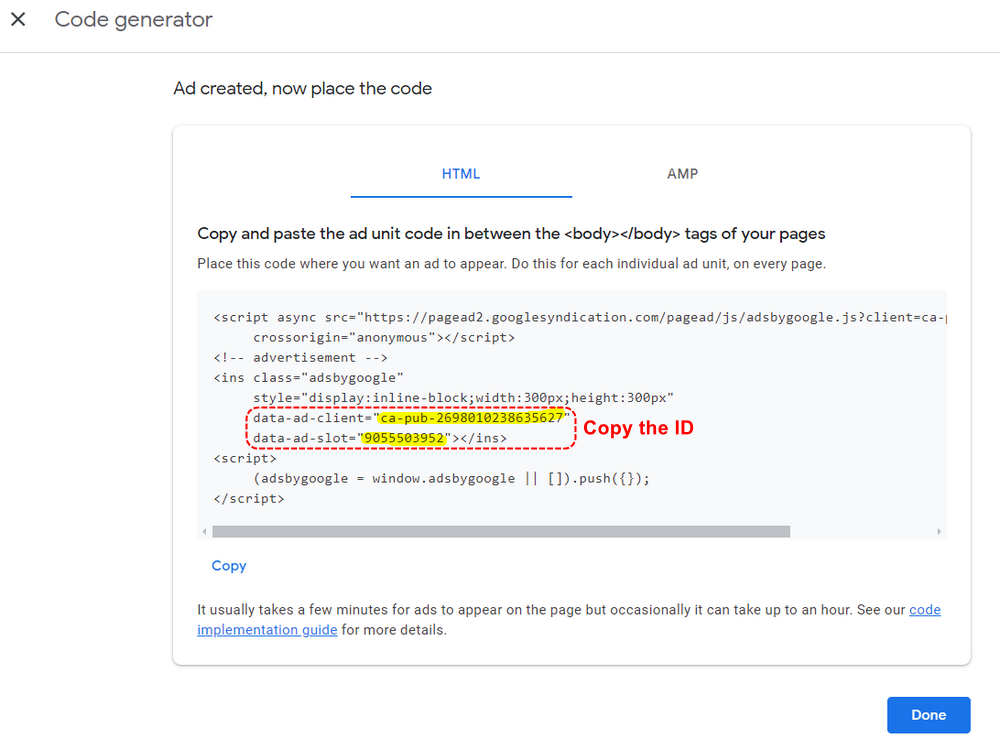The image size is (1000, 739).
Task: Click the '<!-- advertisement -->' comment line
Action: (x=300, y=358)
